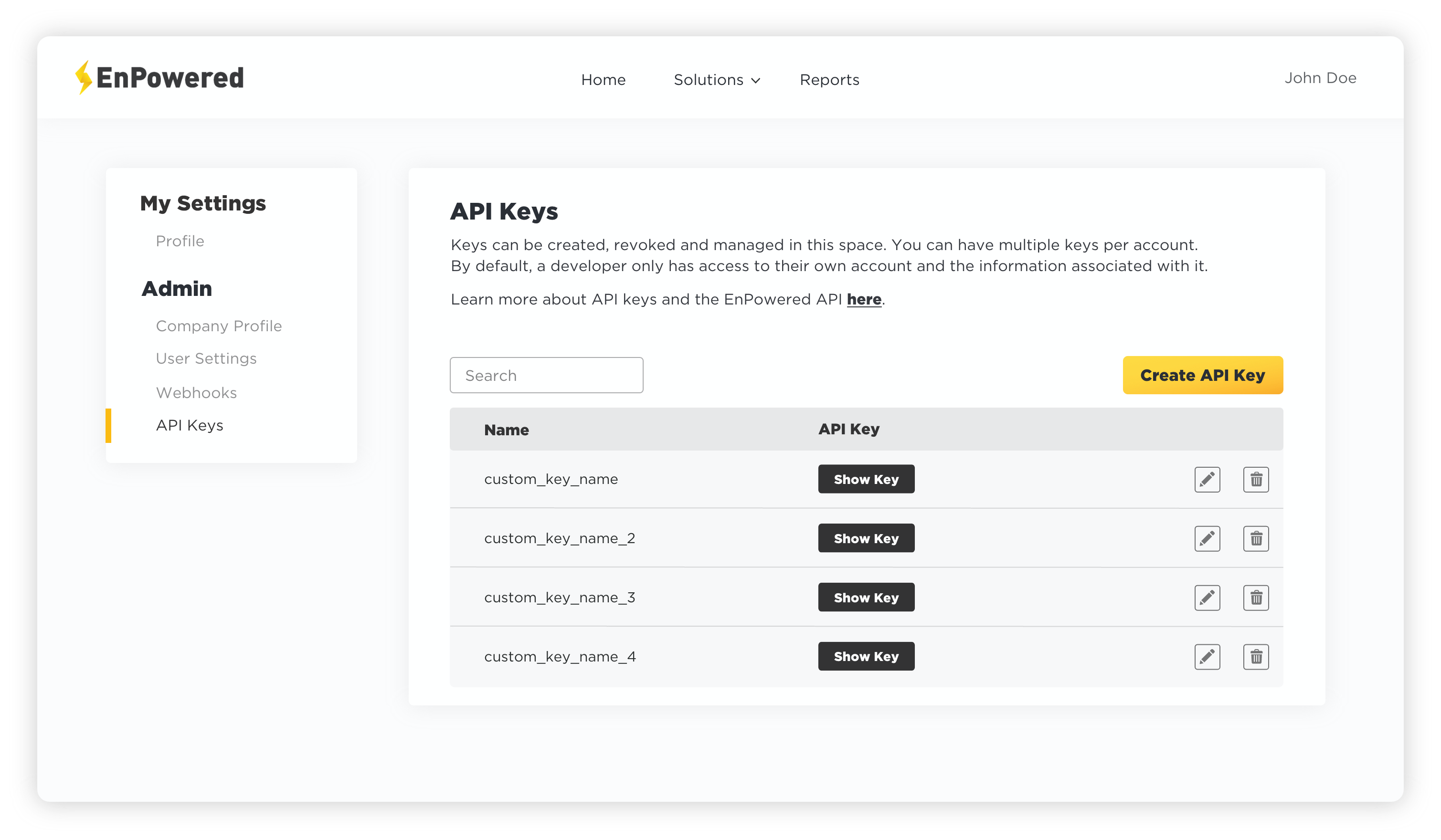The image size is (1441, 840).
Task: Go to Home in top navigation
Action: (x=603, y=80)
